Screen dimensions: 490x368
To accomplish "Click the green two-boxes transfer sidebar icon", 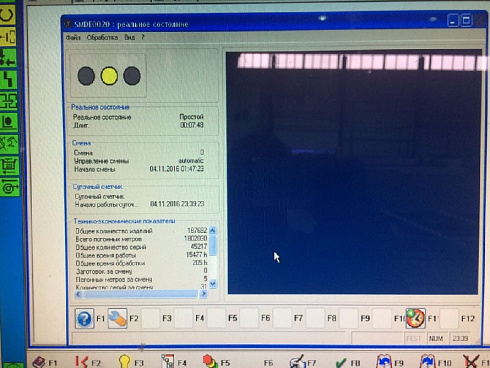I will click(x=8, y=101).
